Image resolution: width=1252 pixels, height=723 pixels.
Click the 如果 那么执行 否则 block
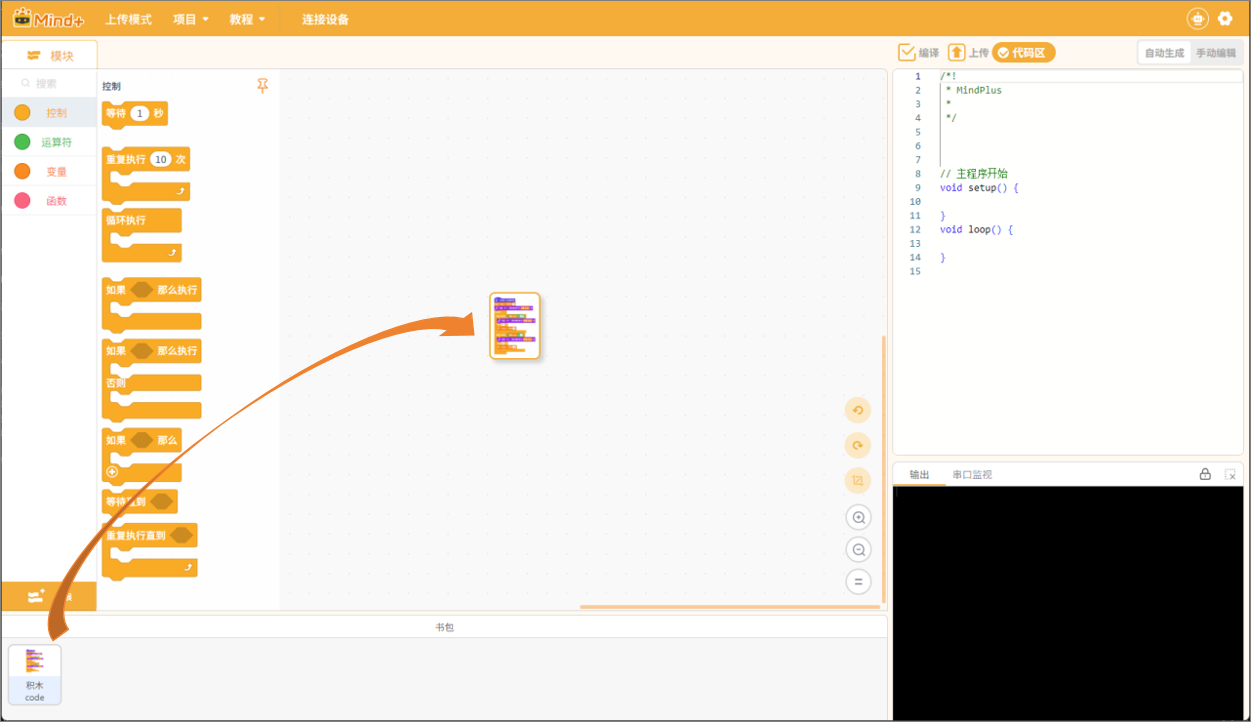point(152,380)
